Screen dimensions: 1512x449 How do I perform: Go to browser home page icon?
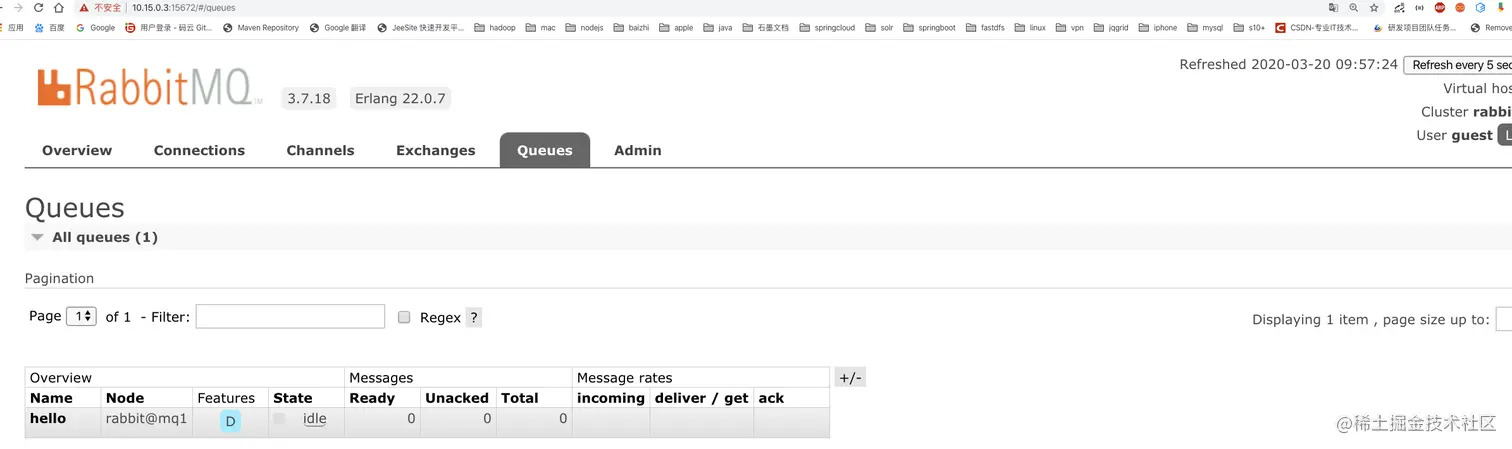[59, 7]
